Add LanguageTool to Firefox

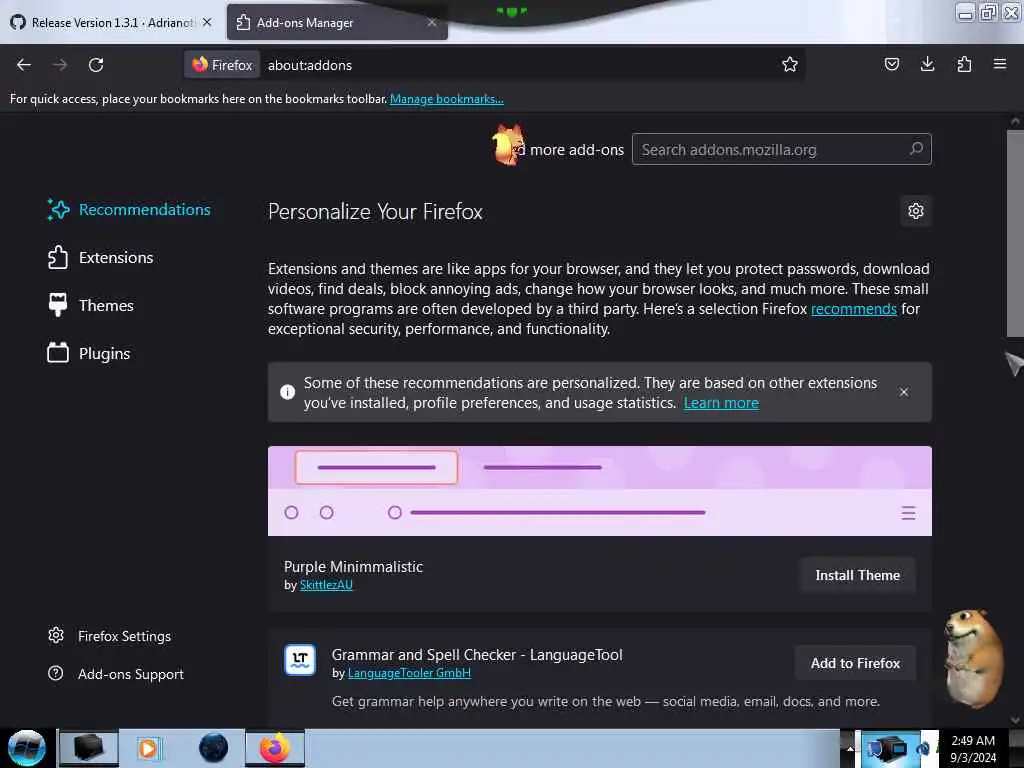pos(855,664)
